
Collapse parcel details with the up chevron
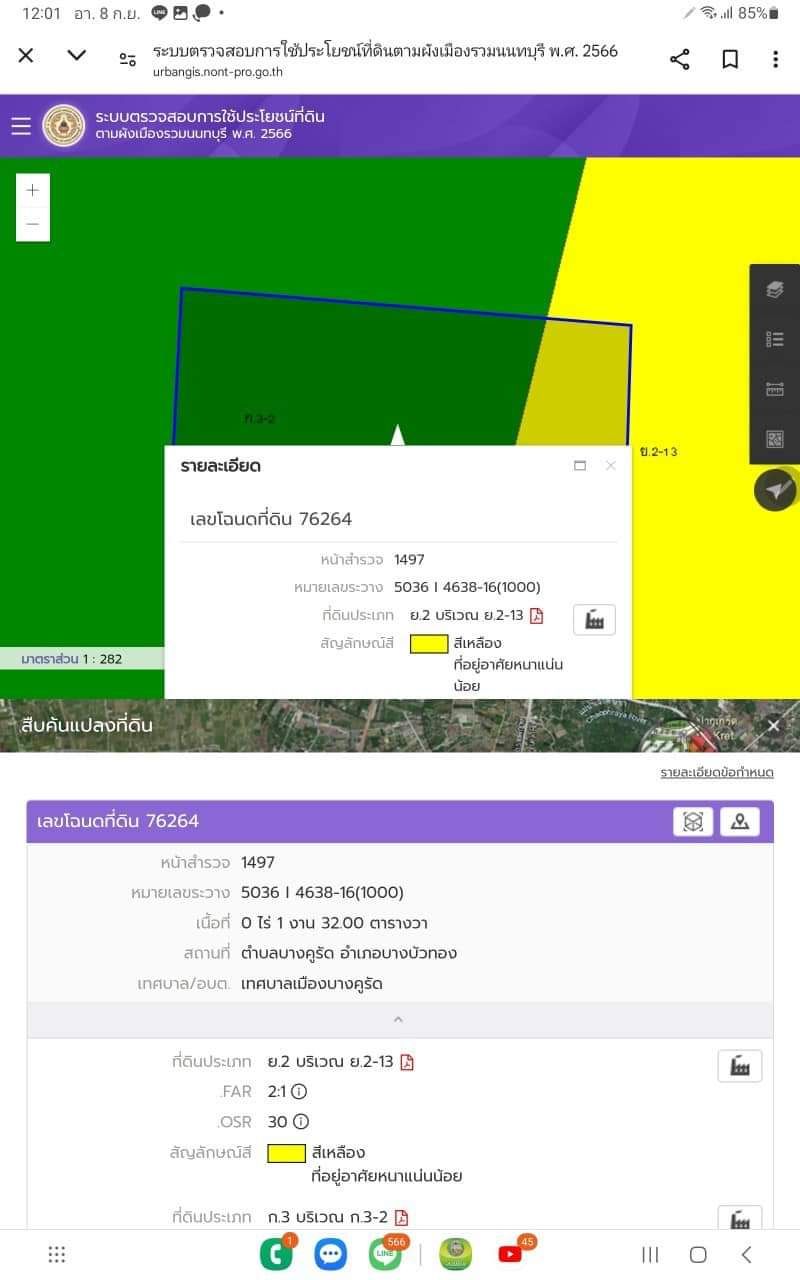tap(398, 1020)
